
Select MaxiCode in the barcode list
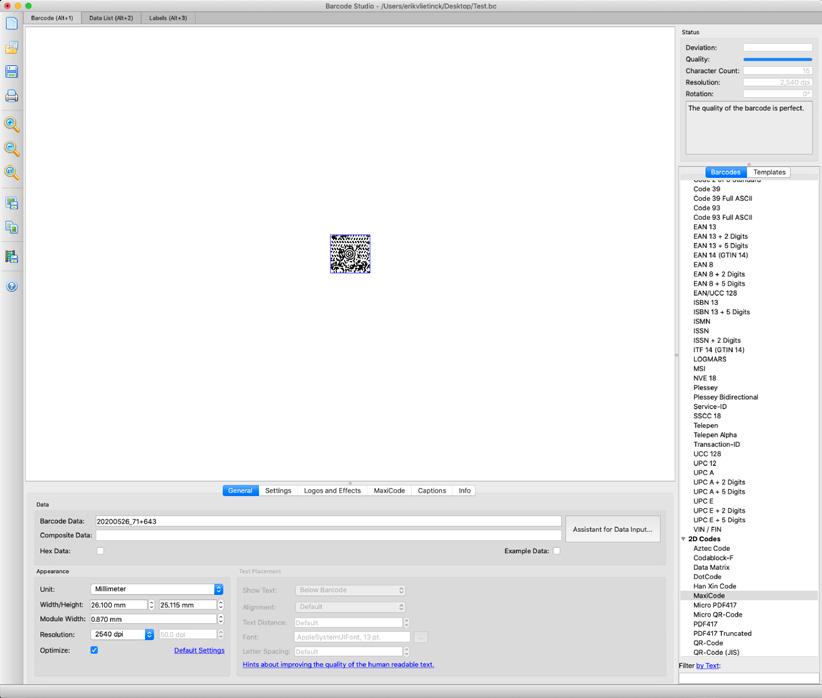click(x=709, y=596)
